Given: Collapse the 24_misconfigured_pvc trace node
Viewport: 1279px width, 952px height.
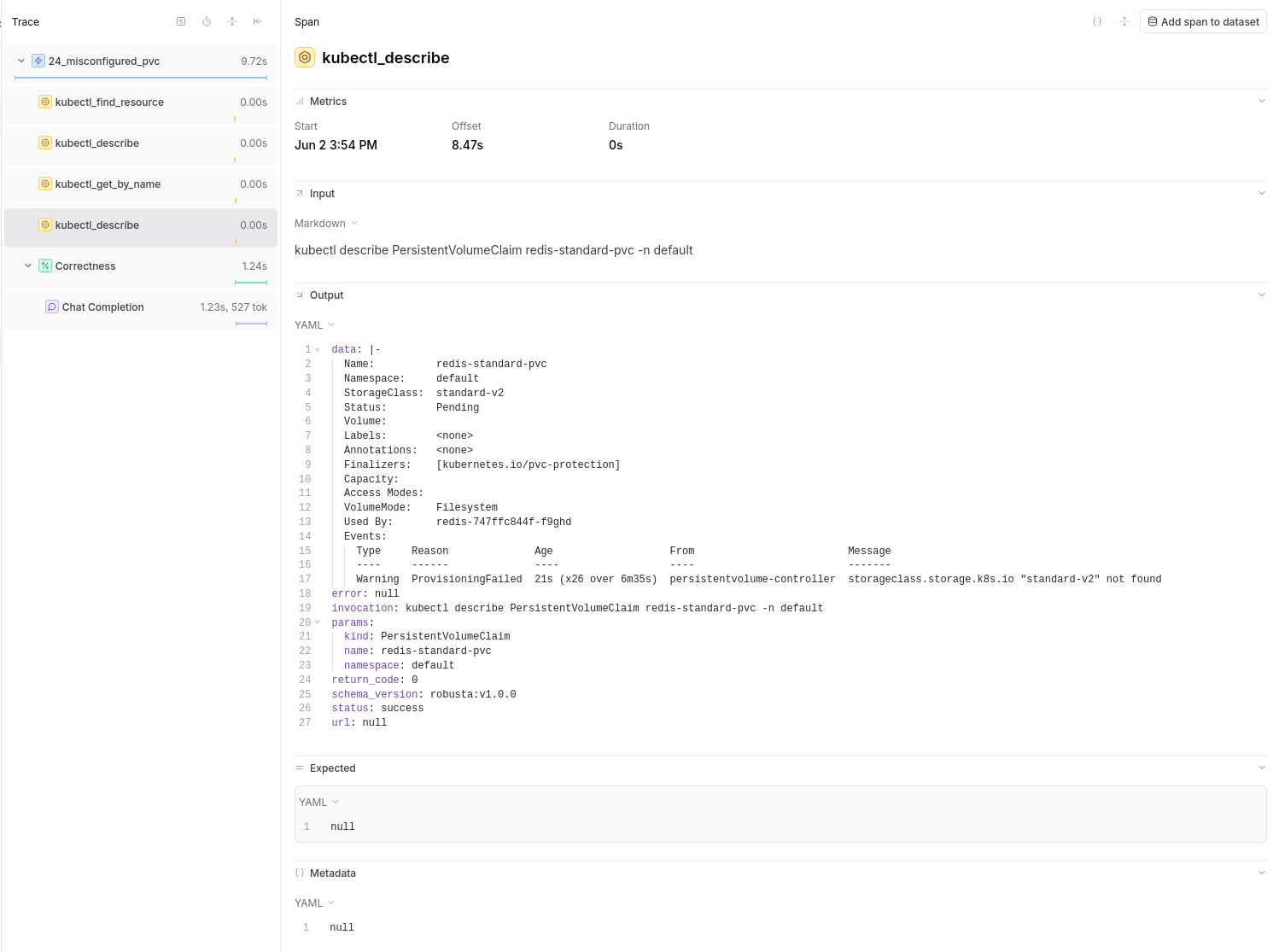Looking at the screenshot, I should point(20,60).
